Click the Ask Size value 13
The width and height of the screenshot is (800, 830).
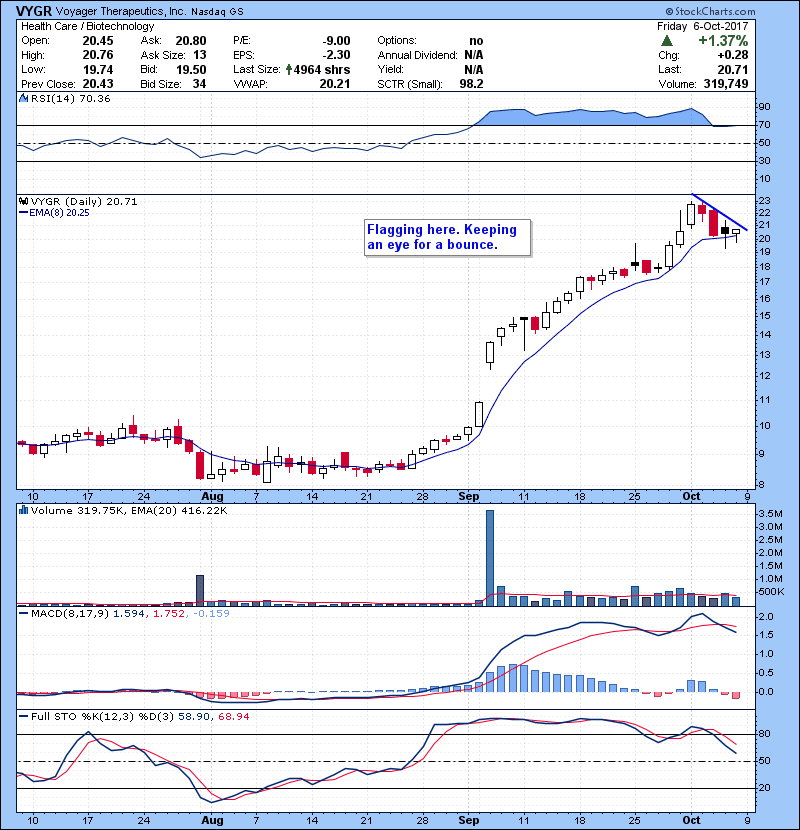200,55
